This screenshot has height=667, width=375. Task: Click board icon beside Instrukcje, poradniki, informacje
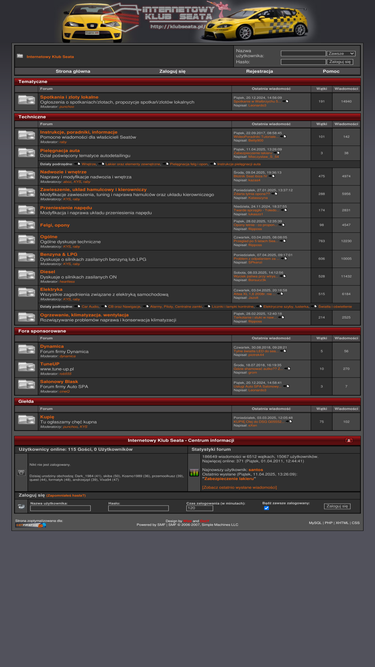pos(26,136)
